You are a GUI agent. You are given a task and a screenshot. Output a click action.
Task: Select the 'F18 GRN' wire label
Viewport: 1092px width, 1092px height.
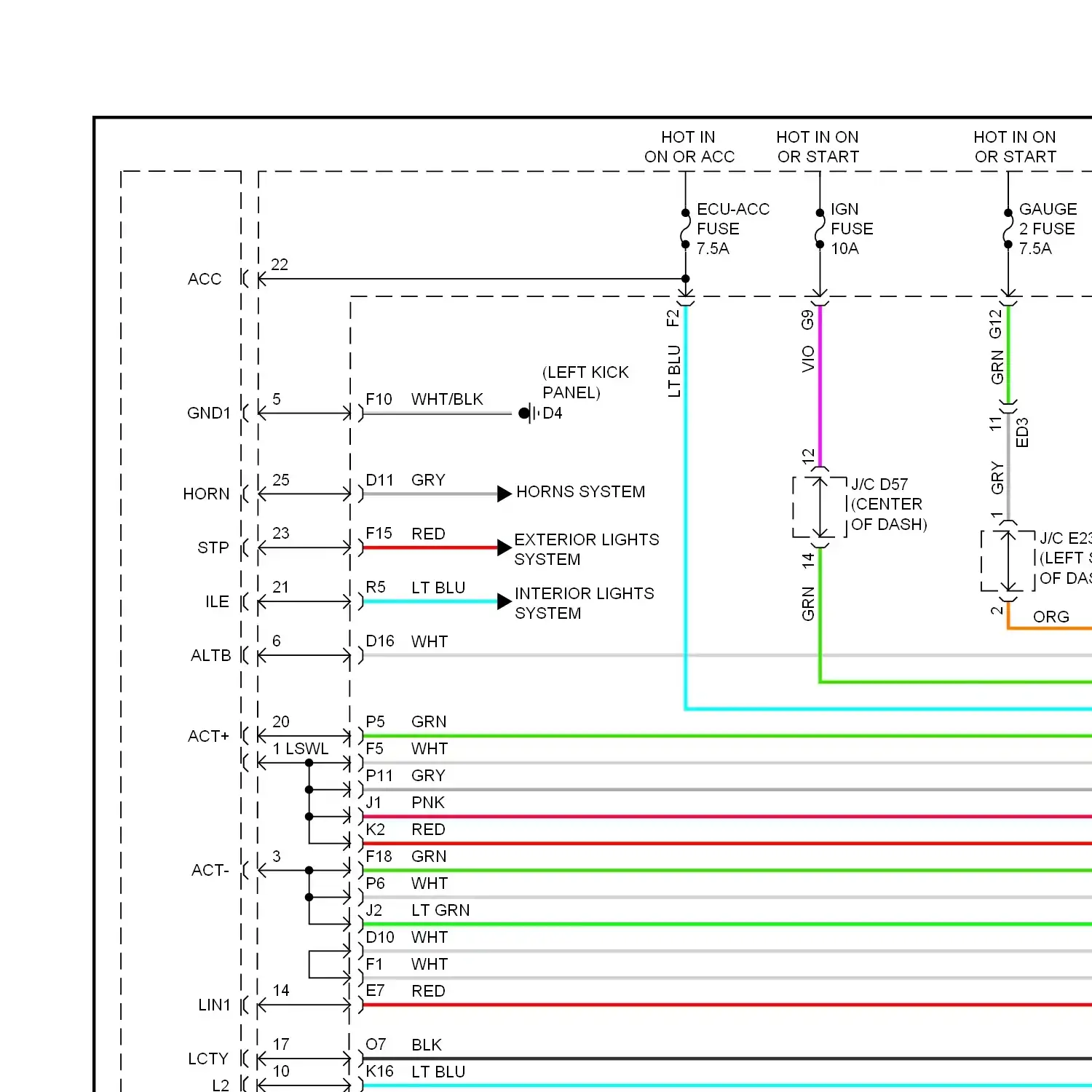pyautogui.click(x=406, y=856)
